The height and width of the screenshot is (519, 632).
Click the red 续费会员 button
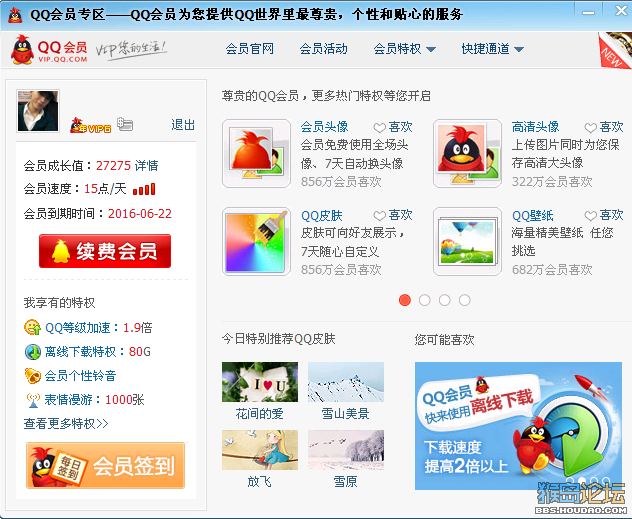click(x=105, y=251)
